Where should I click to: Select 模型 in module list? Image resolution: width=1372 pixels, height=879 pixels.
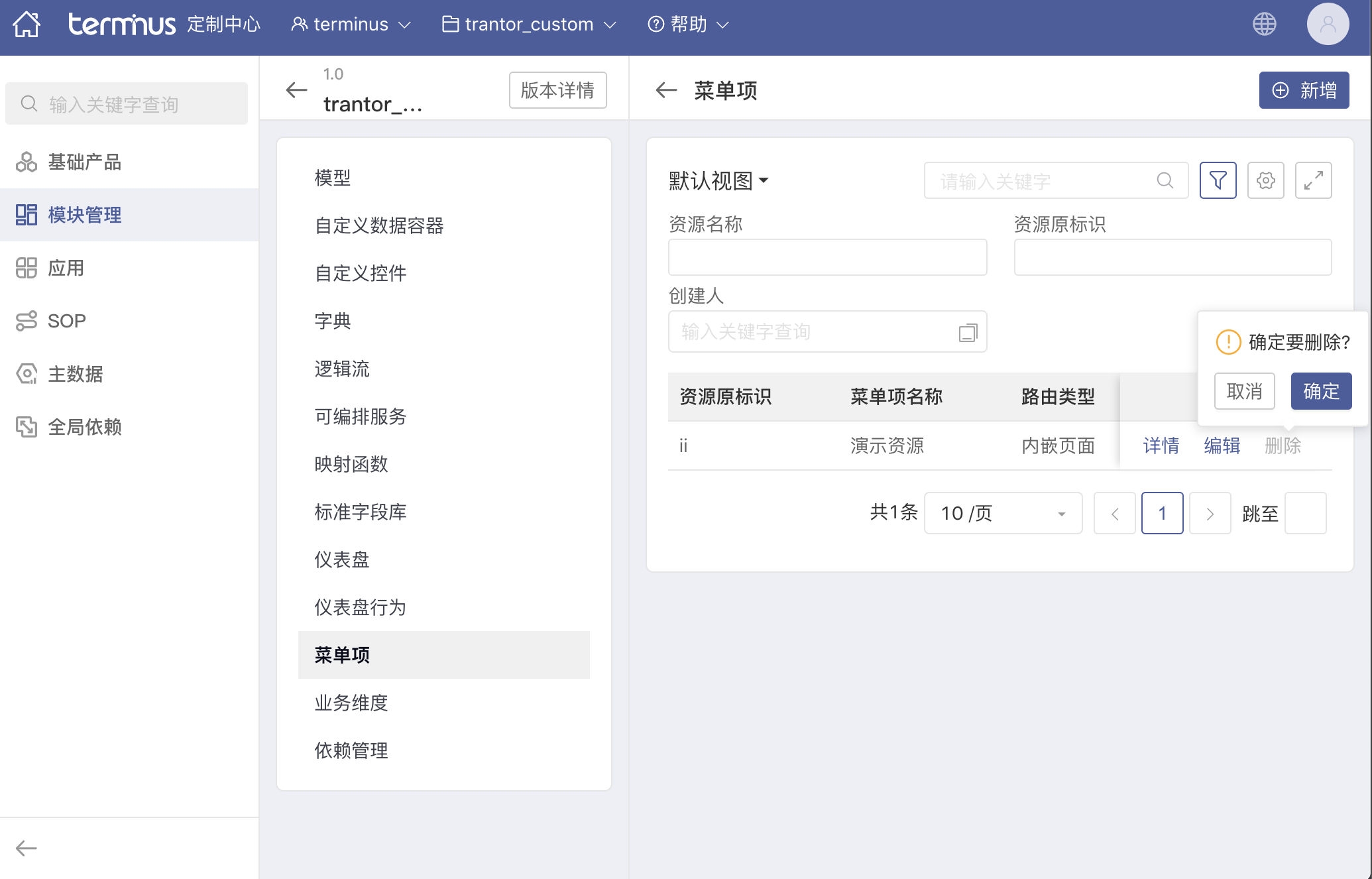[443, 178]
